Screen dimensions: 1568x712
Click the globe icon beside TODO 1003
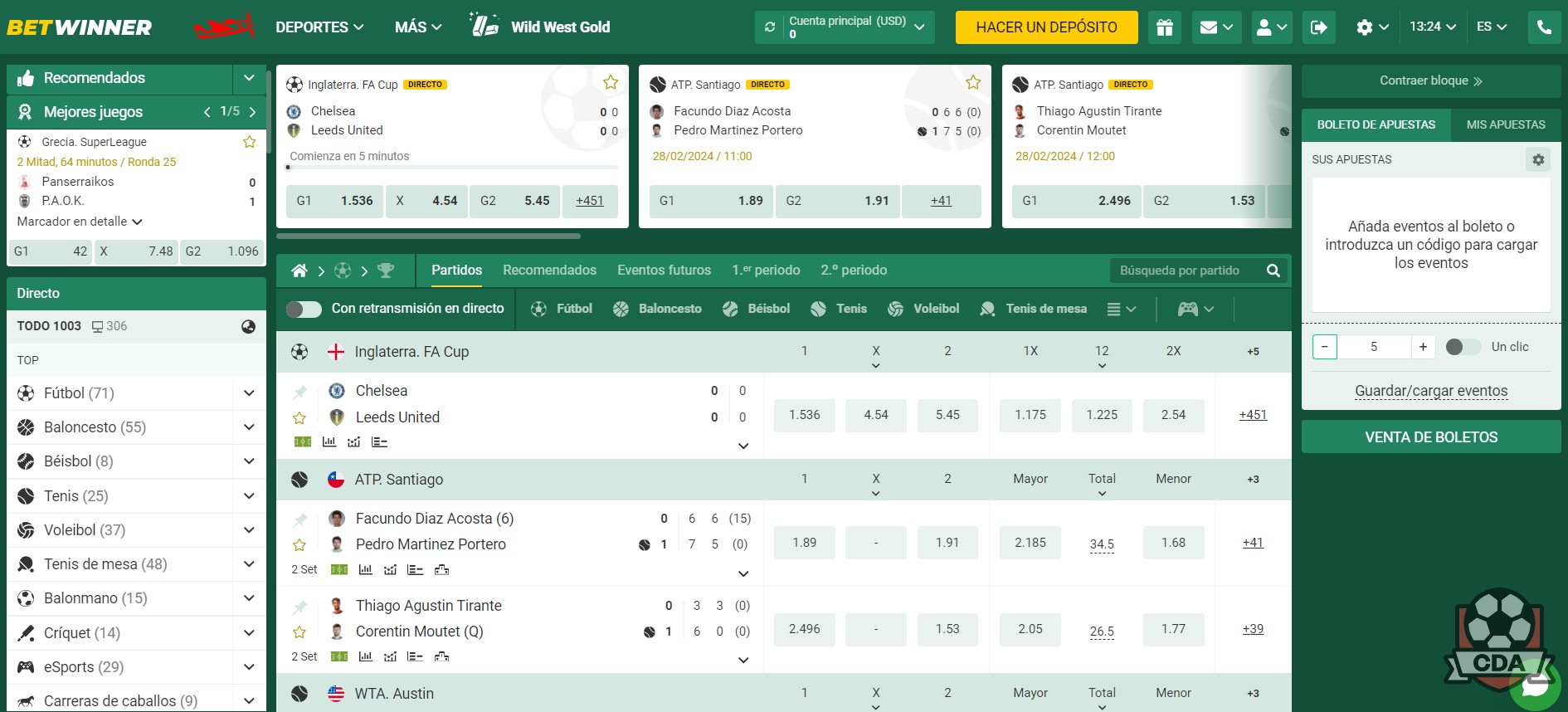coord(248,326)
